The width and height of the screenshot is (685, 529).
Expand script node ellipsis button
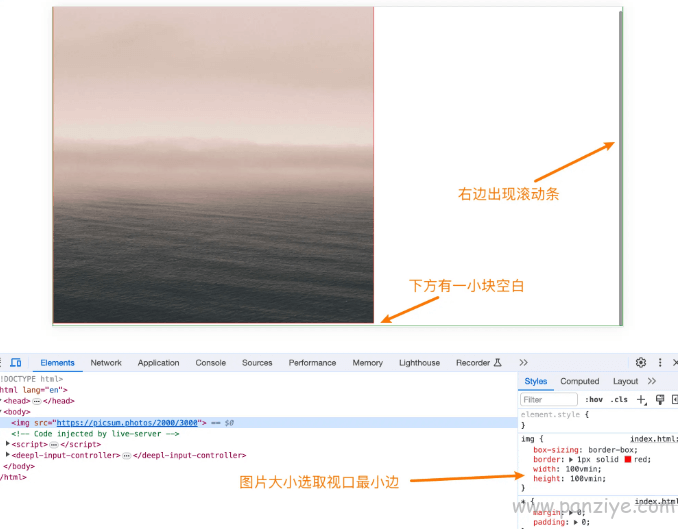[54, 444]
